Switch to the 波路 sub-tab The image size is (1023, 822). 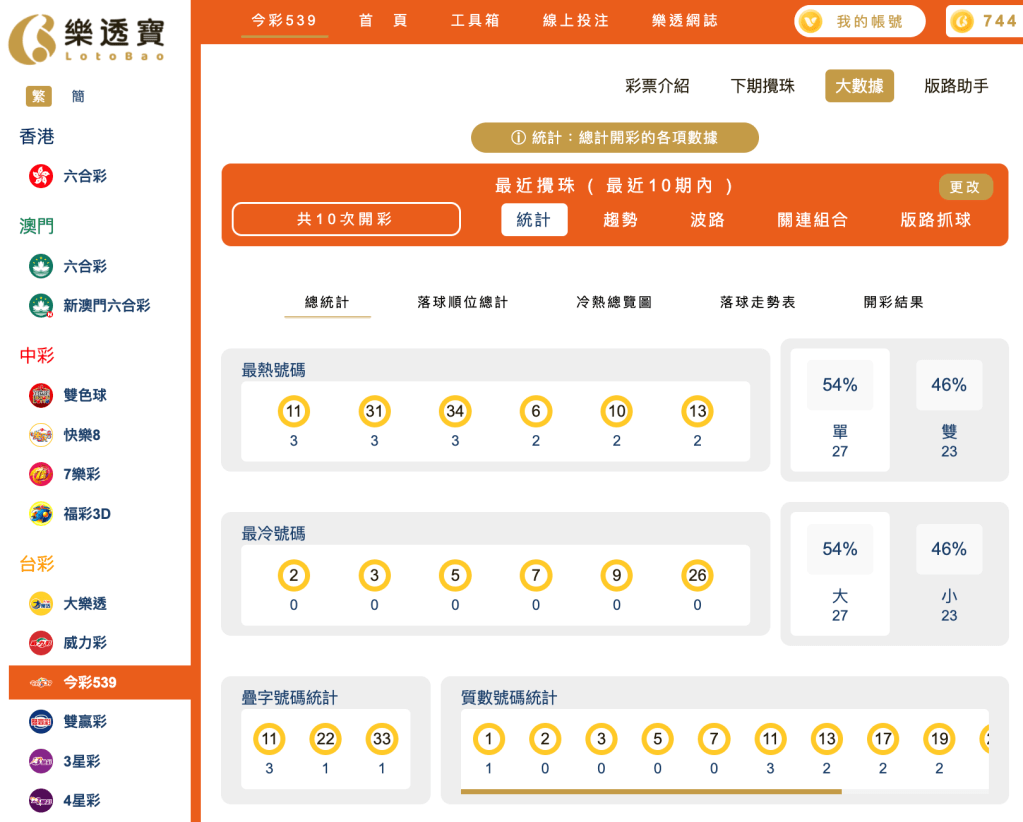[x=708, y=220]
